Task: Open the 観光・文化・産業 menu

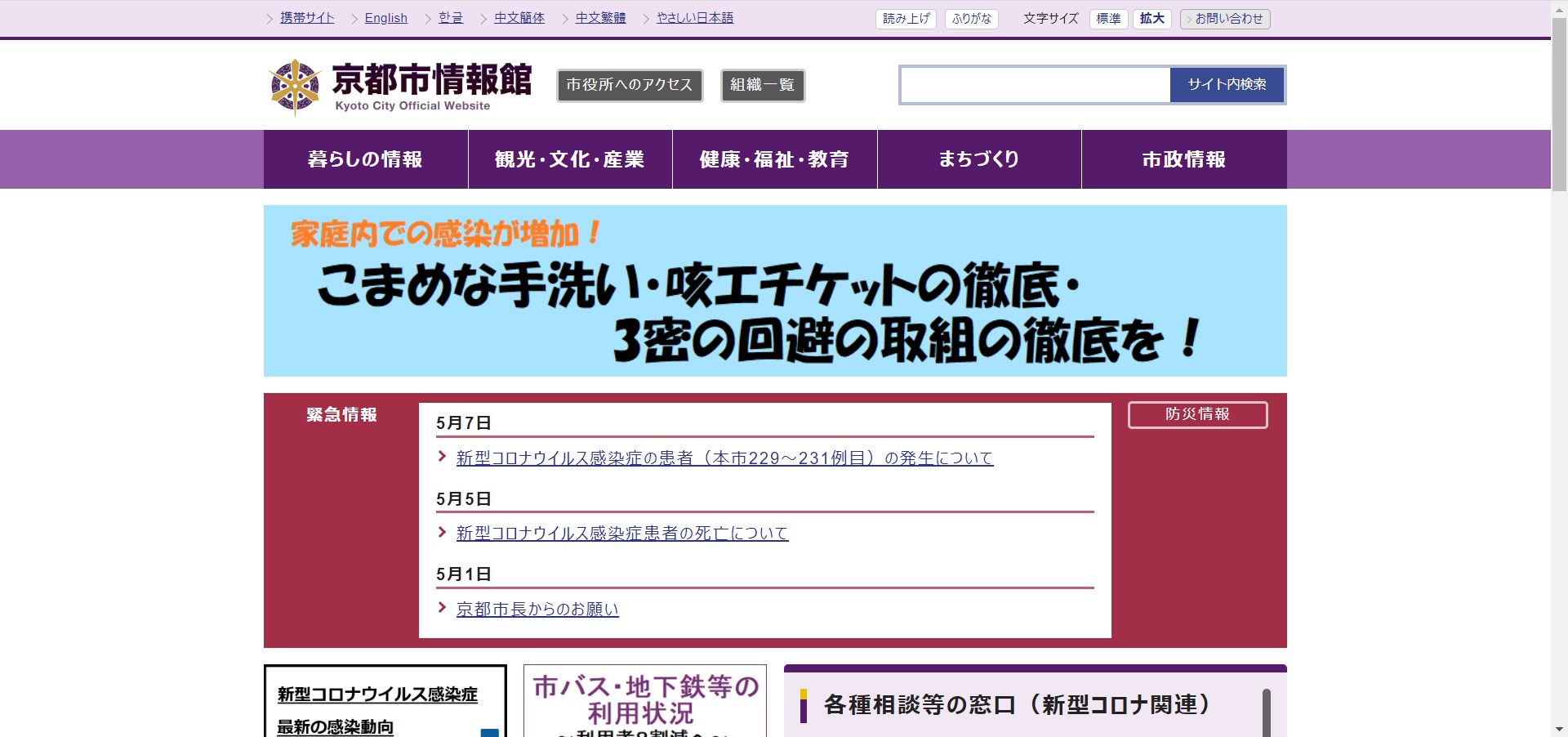Action: [x=570, y=159]
